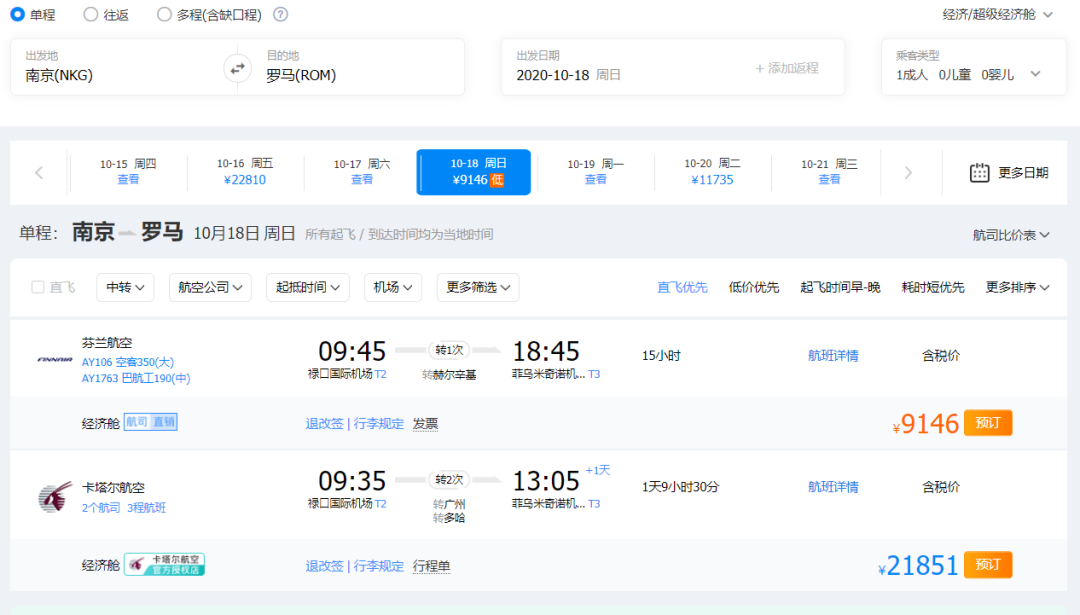Open cabin class dropdown

(997, 14)
